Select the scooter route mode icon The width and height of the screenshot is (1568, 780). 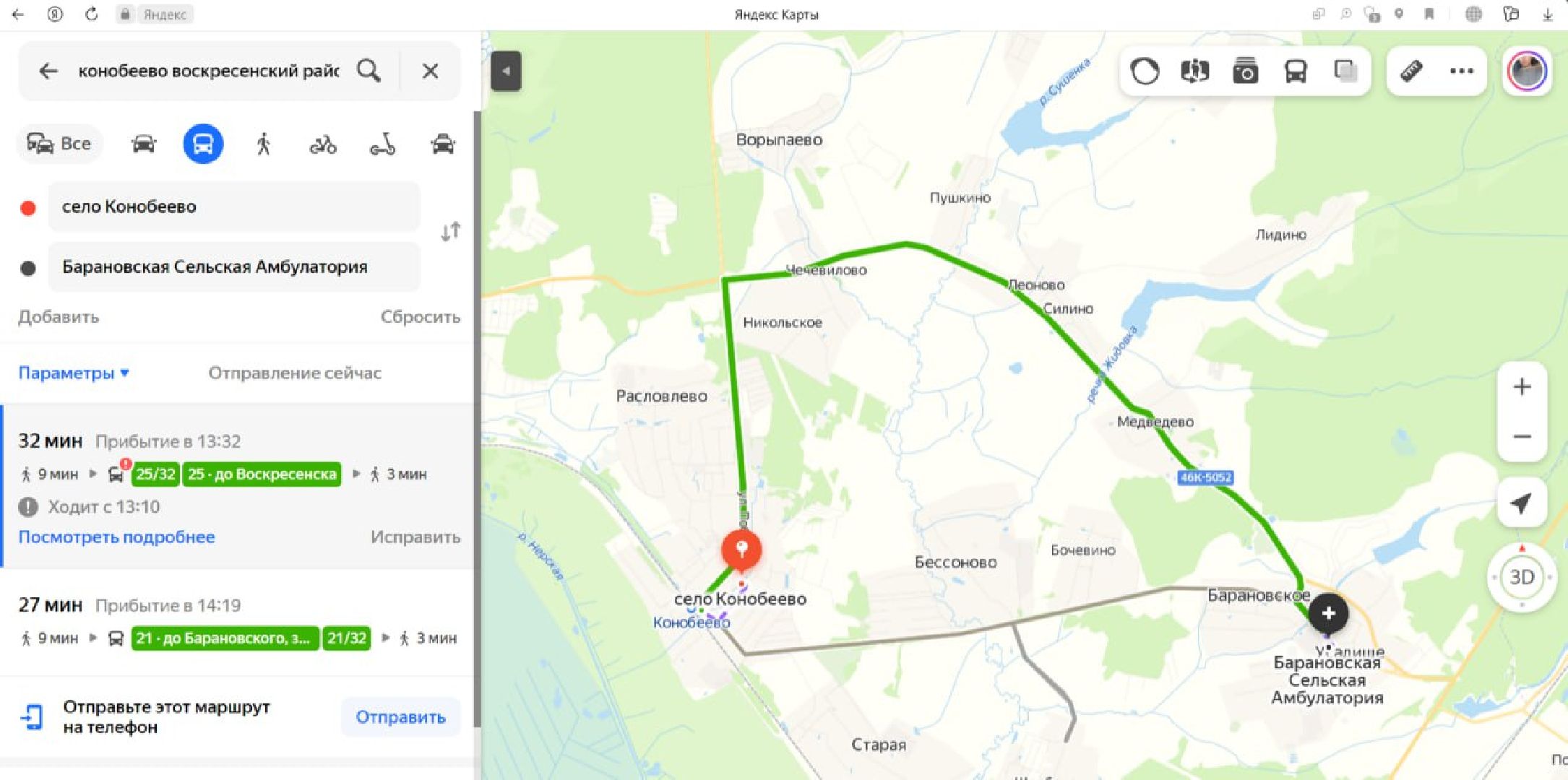point(382,144)
